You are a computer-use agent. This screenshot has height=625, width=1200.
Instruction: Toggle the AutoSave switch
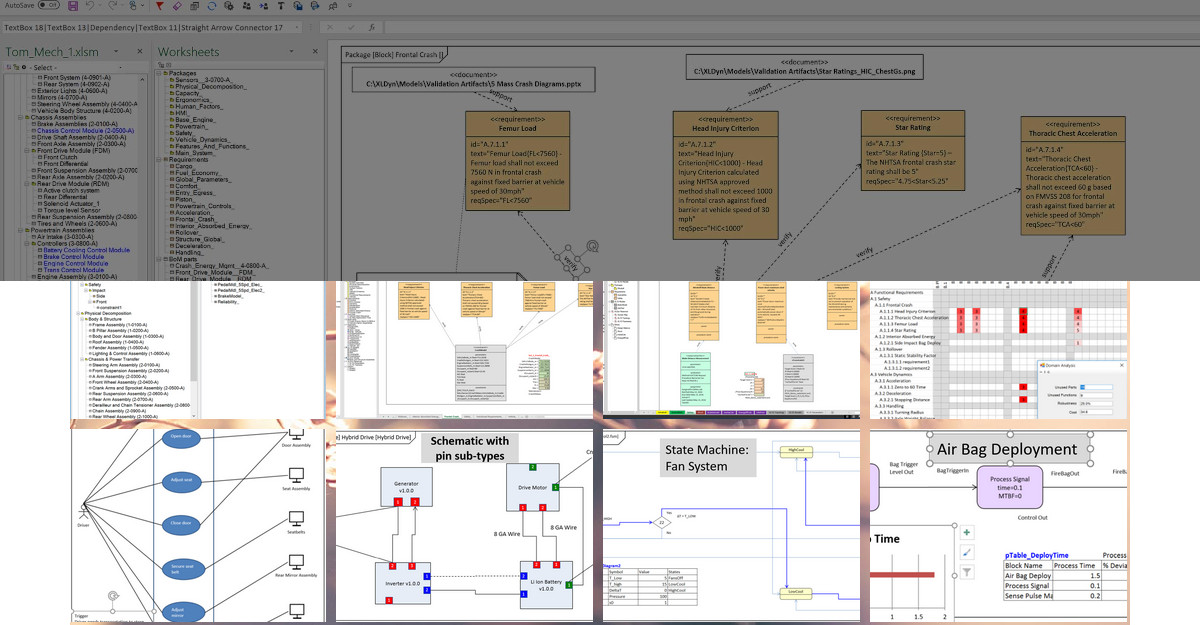coord(50,6)
